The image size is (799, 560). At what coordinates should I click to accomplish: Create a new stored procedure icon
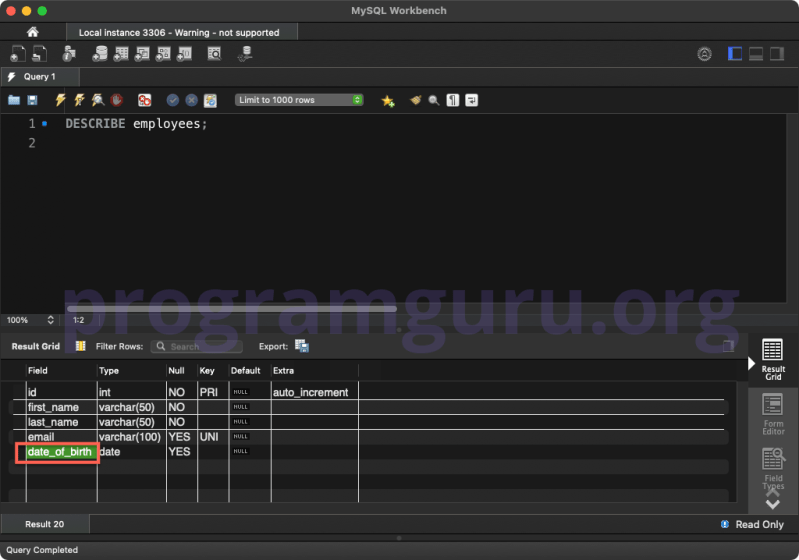point(163,54)
